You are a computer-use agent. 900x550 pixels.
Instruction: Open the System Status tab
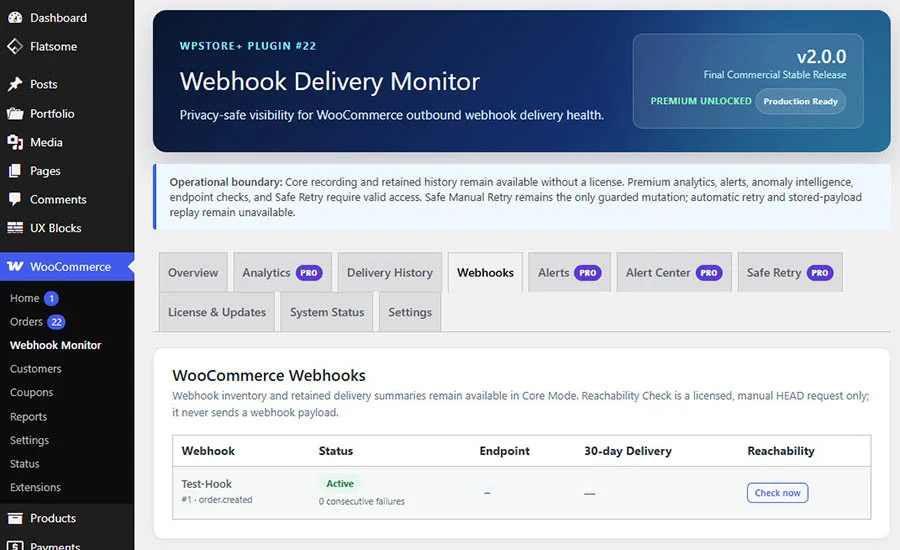327,312
